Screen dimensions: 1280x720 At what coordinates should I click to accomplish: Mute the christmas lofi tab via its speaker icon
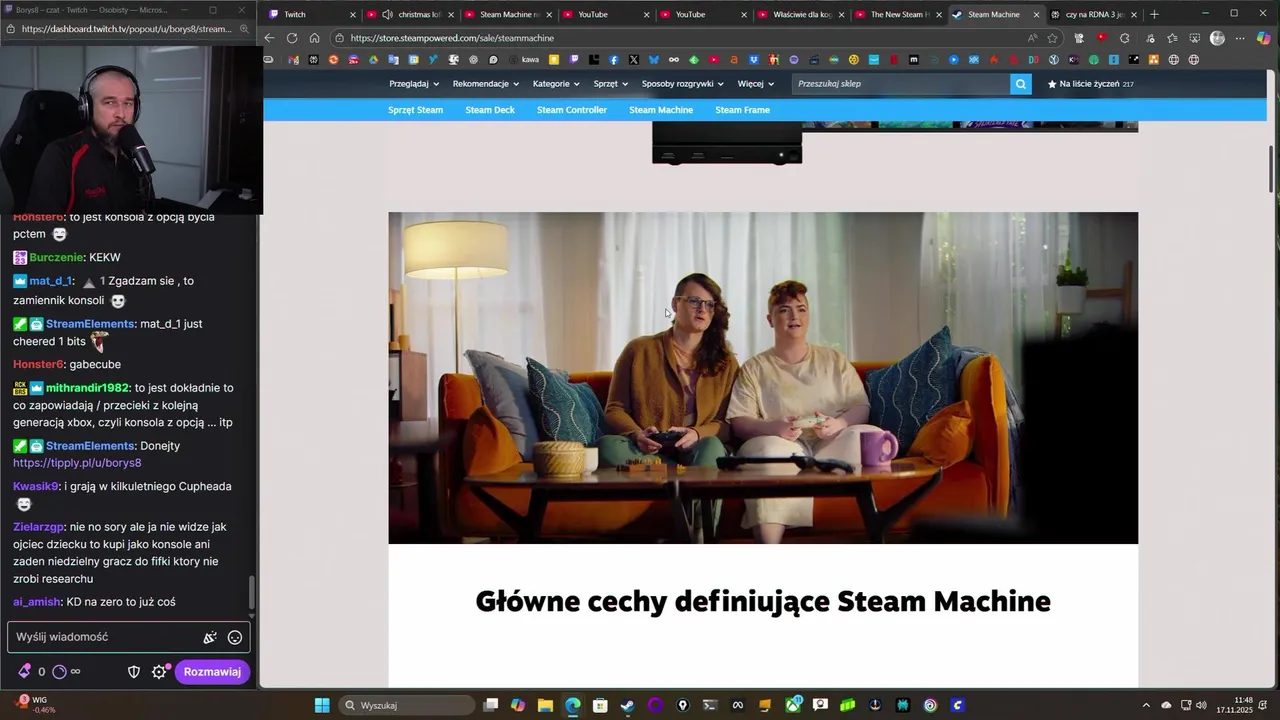(x=387, y=14)
